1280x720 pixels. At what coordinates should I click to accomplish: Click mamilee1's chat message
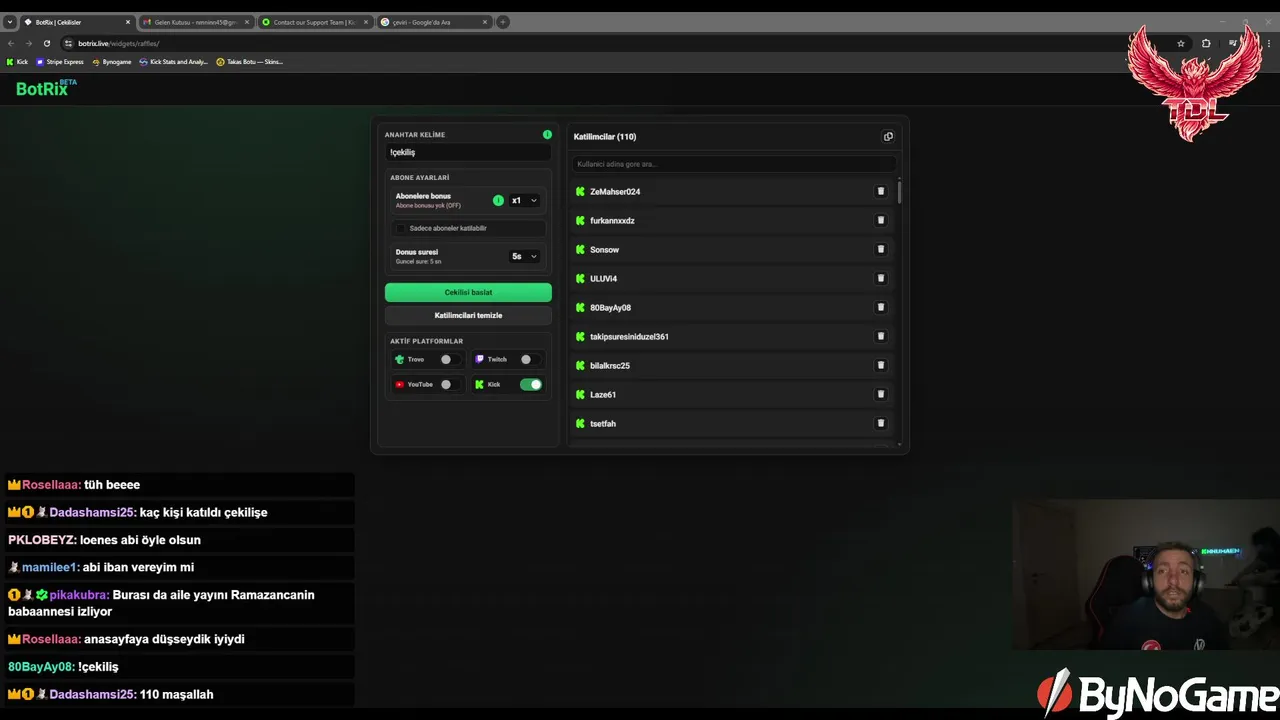179,567
